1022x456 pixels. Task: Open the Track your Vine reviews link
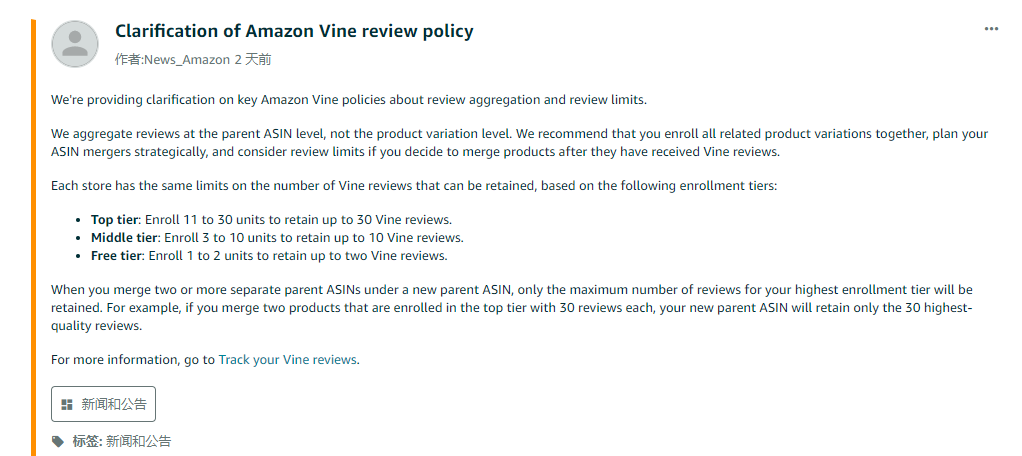tap(287, 360)
